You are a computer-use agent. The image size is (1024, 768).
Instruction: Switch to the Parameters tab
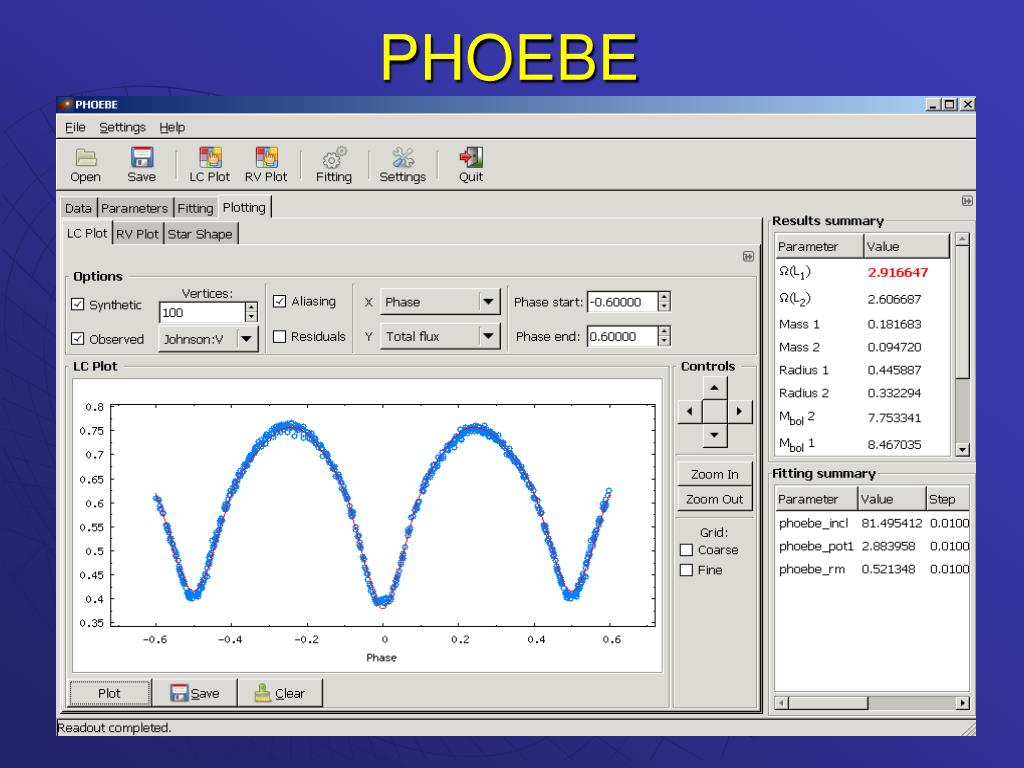135,208
